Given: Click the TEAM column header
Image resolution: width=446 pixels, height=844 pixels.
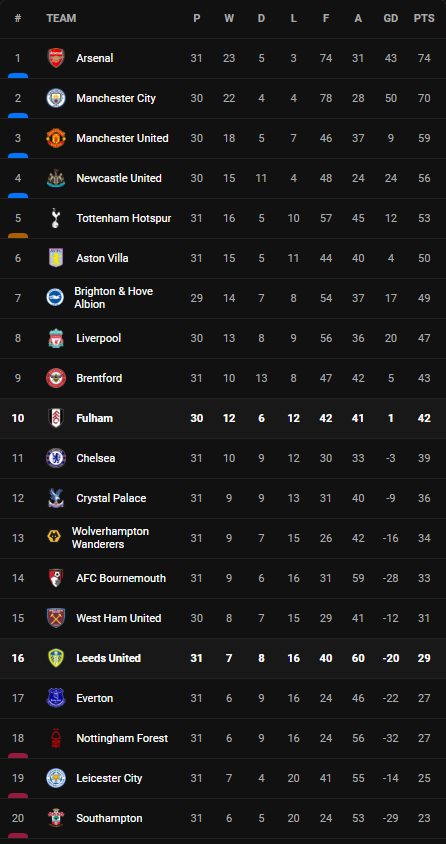Looking at the screenshot, I should (x=61, y=18).
